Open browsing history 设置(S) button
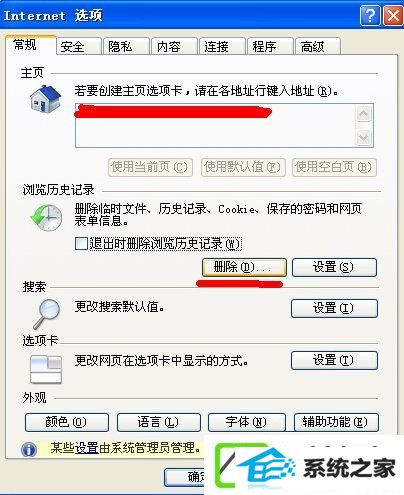Screen dimensions: 404x495 click(x=334, y=267)
